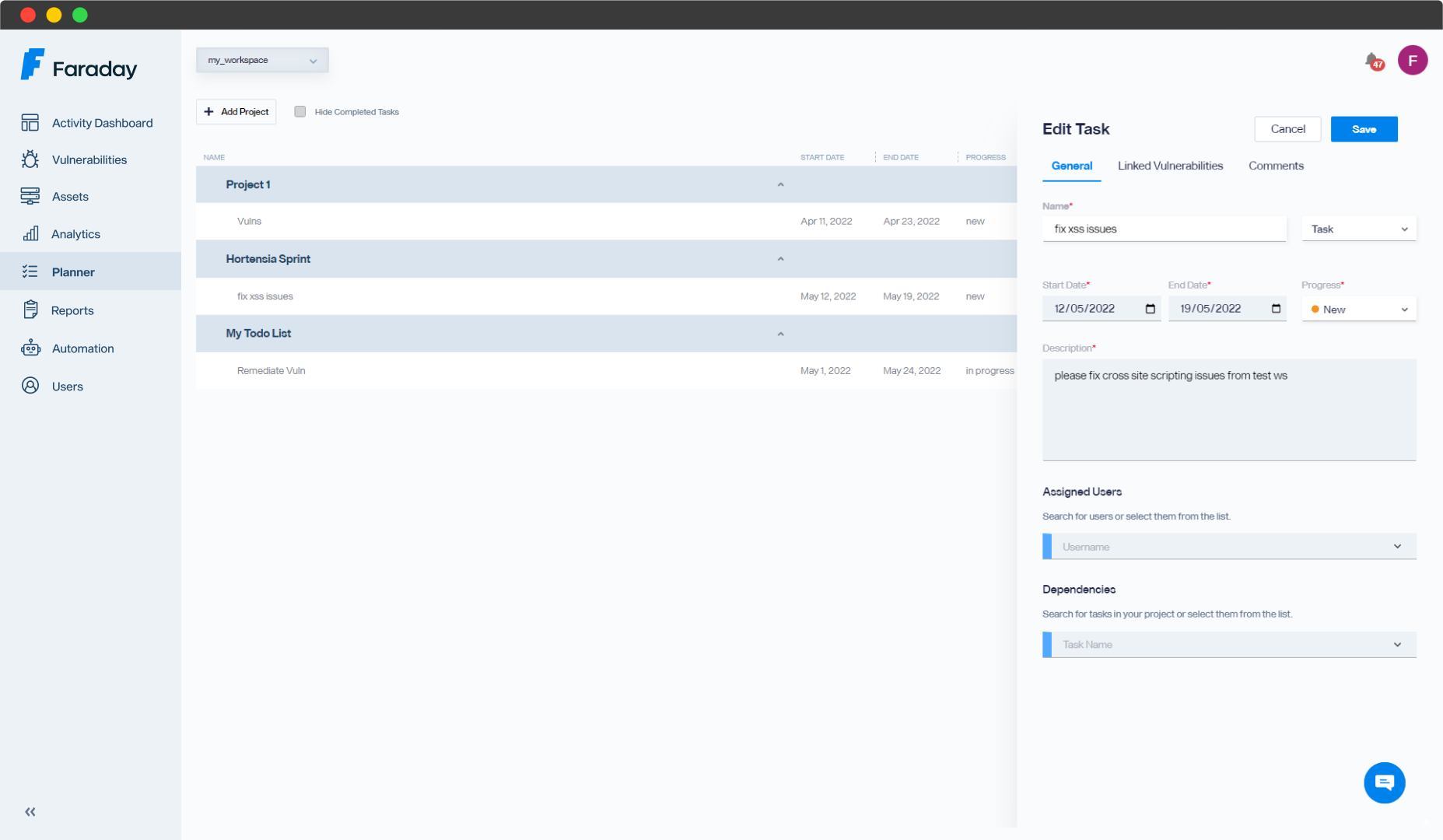Click the Analytics chart icon
The height and width of the screenshot is (840, 1443).
coord(30,234)
